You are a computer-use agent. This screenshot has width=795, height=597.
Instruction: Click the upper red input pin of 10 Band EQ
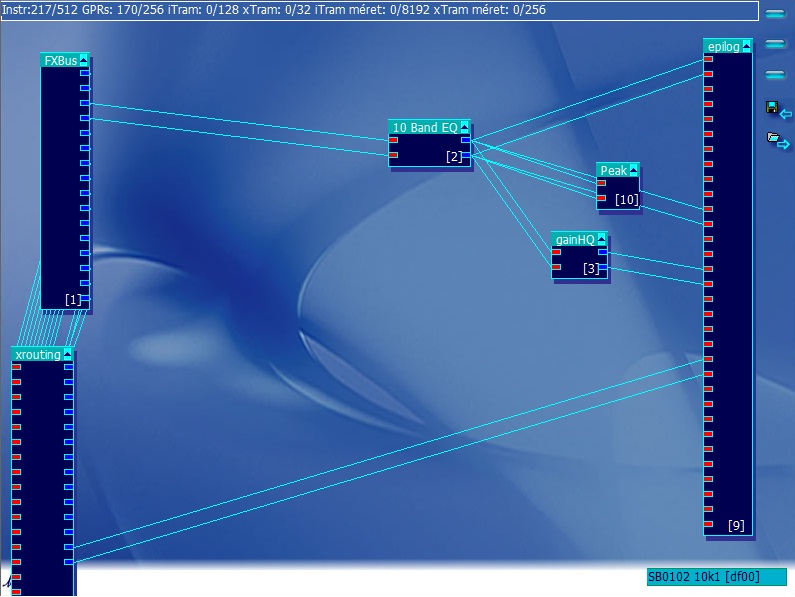click(x=393, y=140)
